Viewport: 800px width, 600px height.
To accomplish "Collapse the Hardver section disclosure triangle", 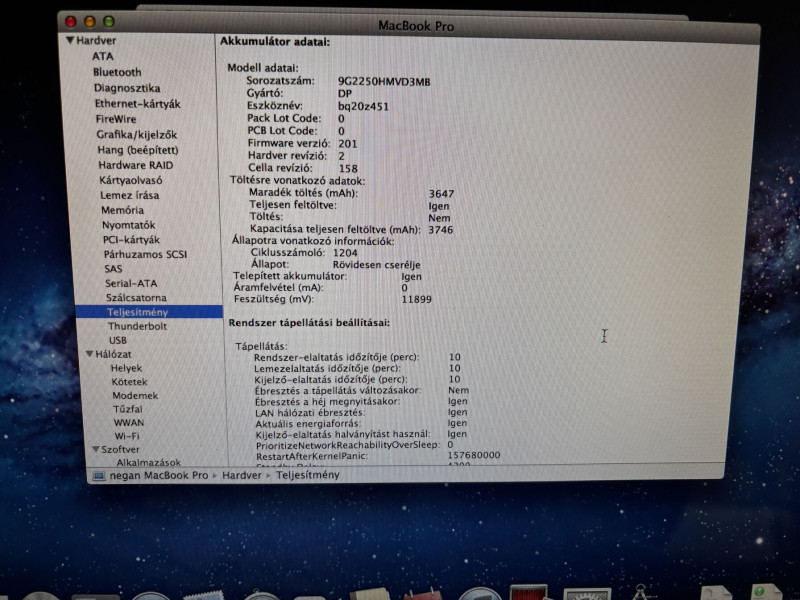I will [x=70, y=40].
